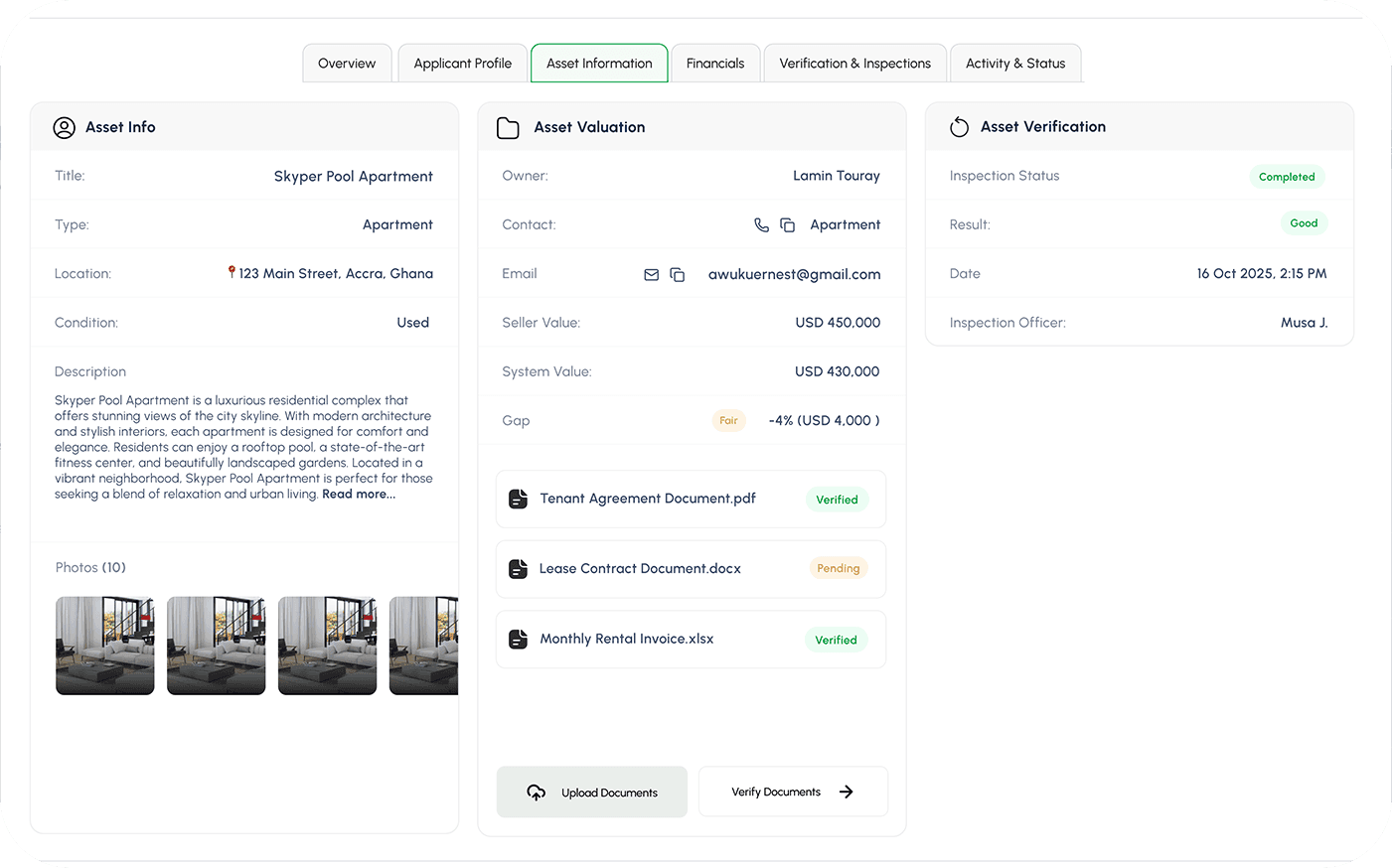The height and width of the screenshot is (868, 1392).
Task: Click the phone icon in Contact row
Action: tap(761, 224)
